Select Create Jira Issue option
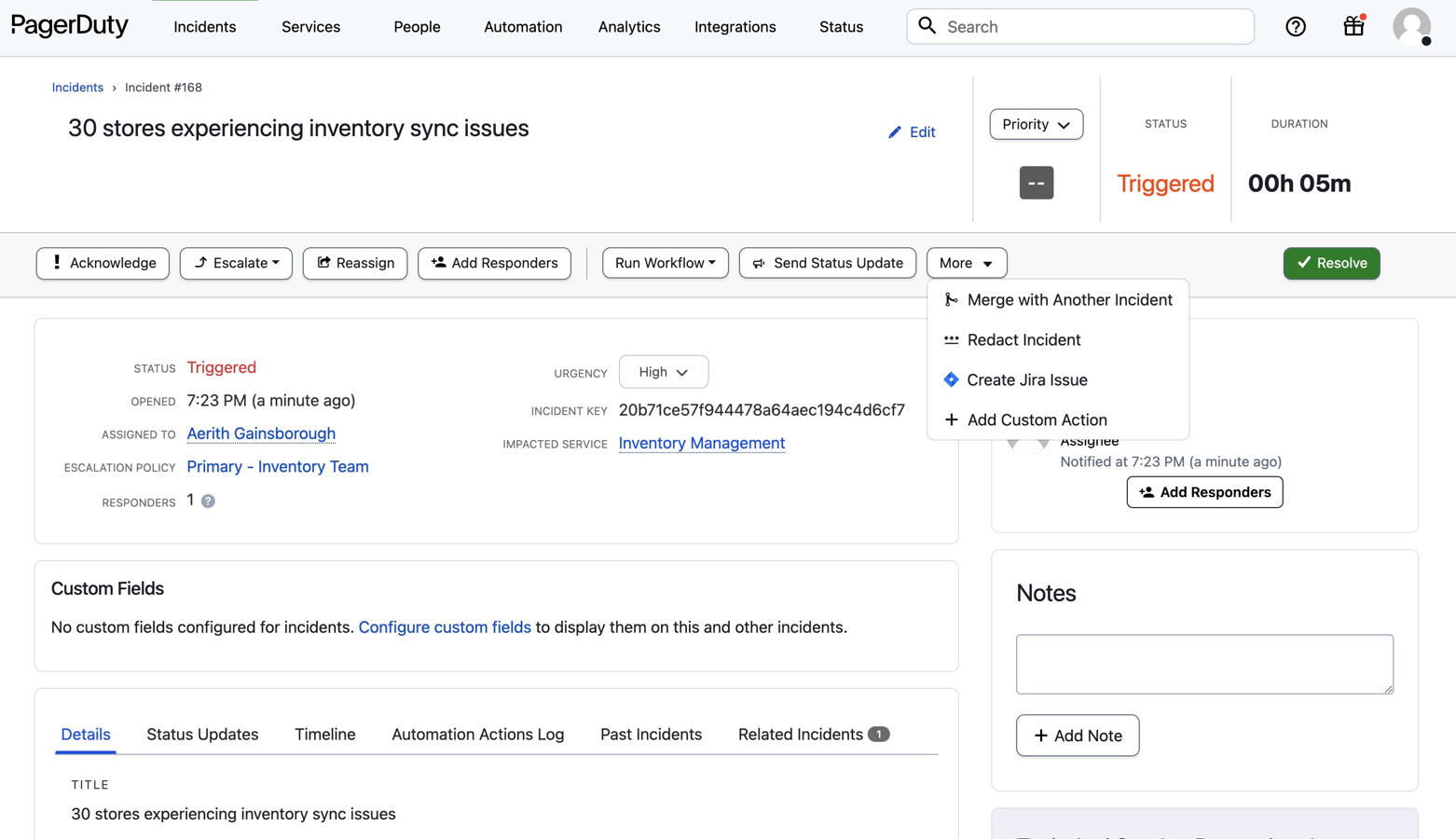Image resolution: width=1456 pixels, height=839 pixels. [1026, 380]
